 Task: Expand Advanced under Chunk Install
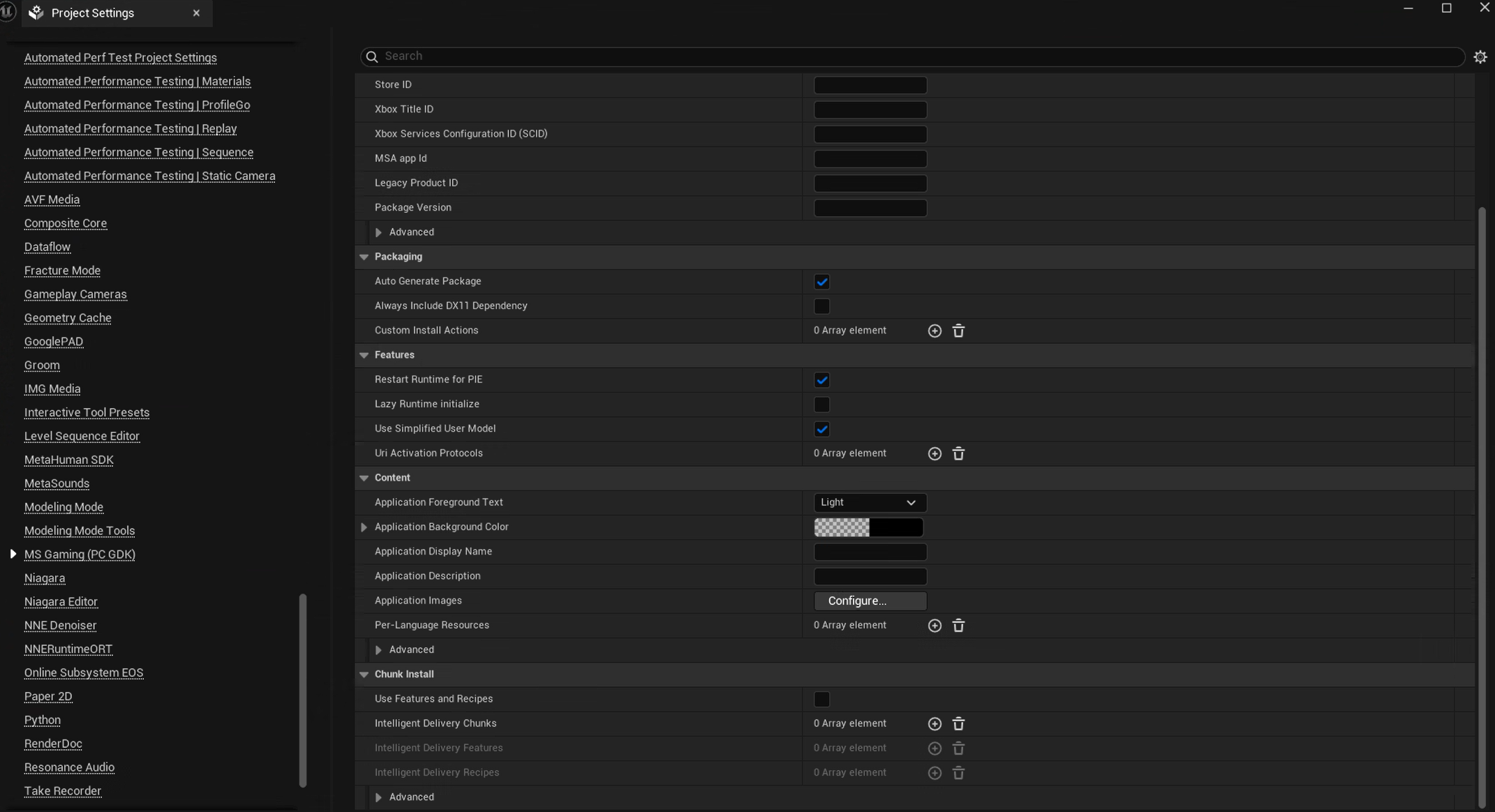[378, 797]
